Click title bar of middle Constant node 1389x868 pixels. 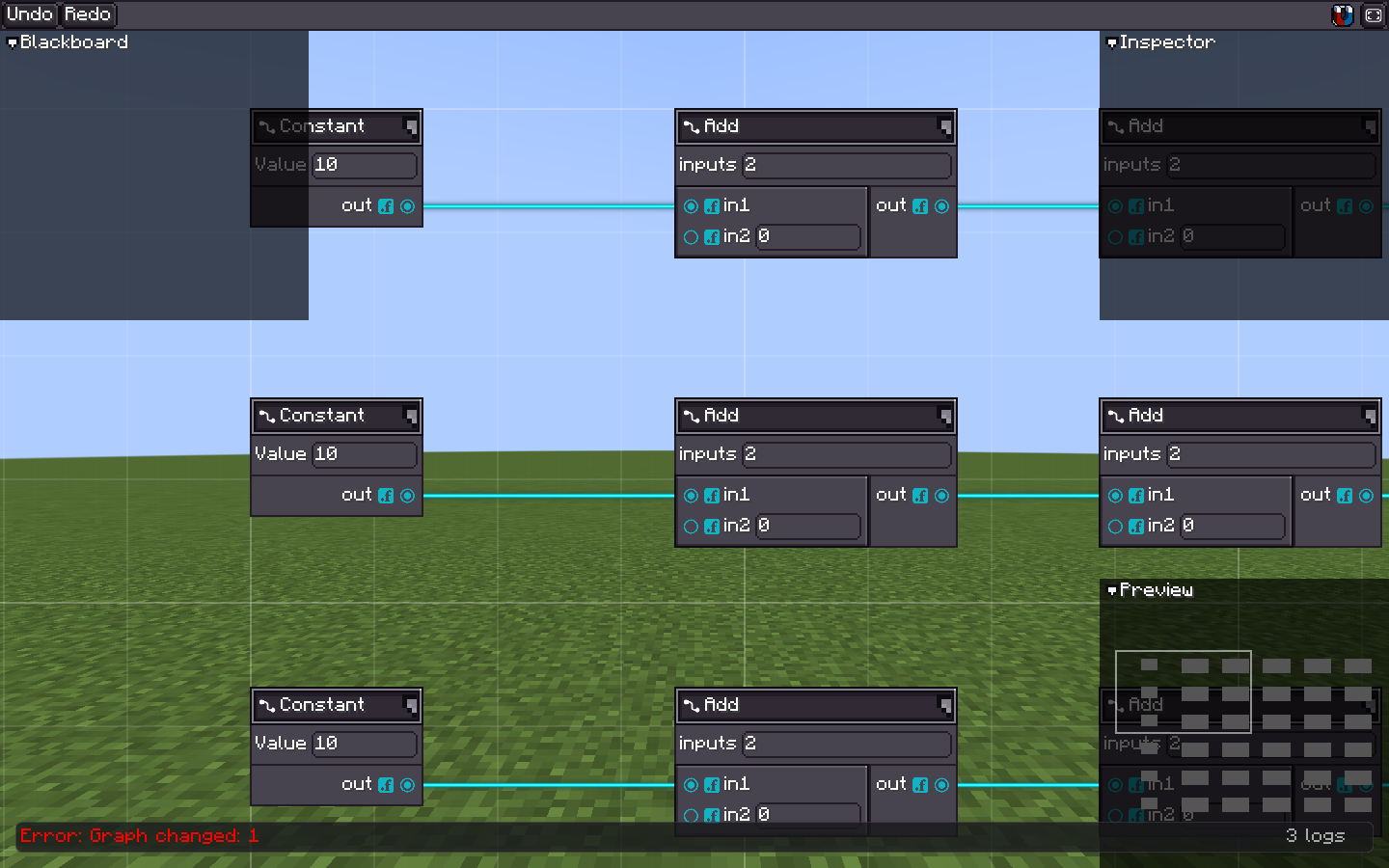[337, 416]
